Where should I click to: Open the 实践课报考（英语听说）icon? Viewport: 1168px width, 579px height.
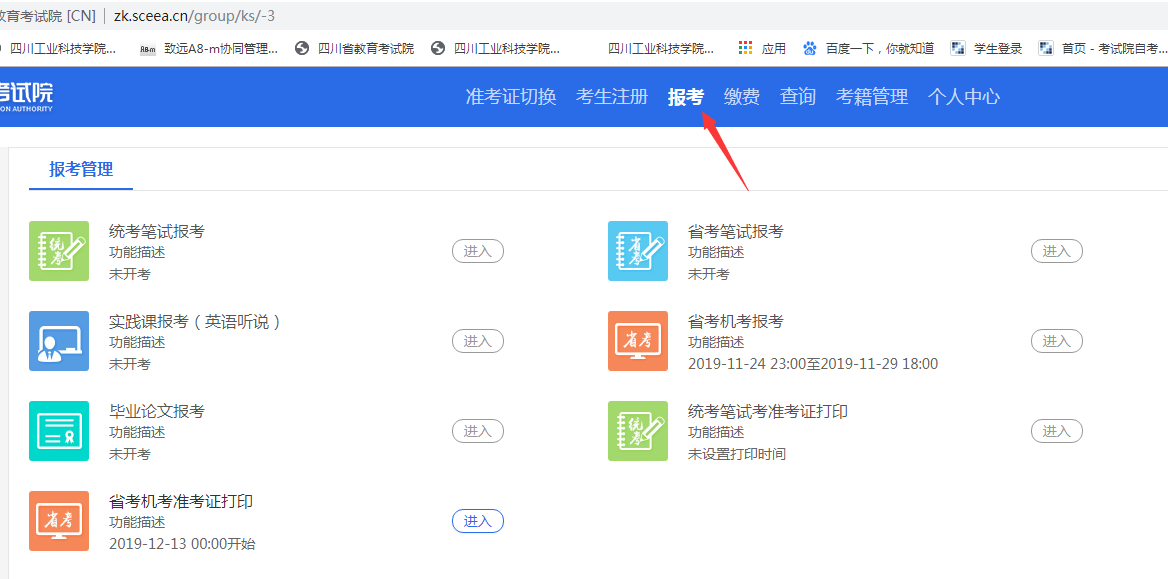click(x=59, y=341)
